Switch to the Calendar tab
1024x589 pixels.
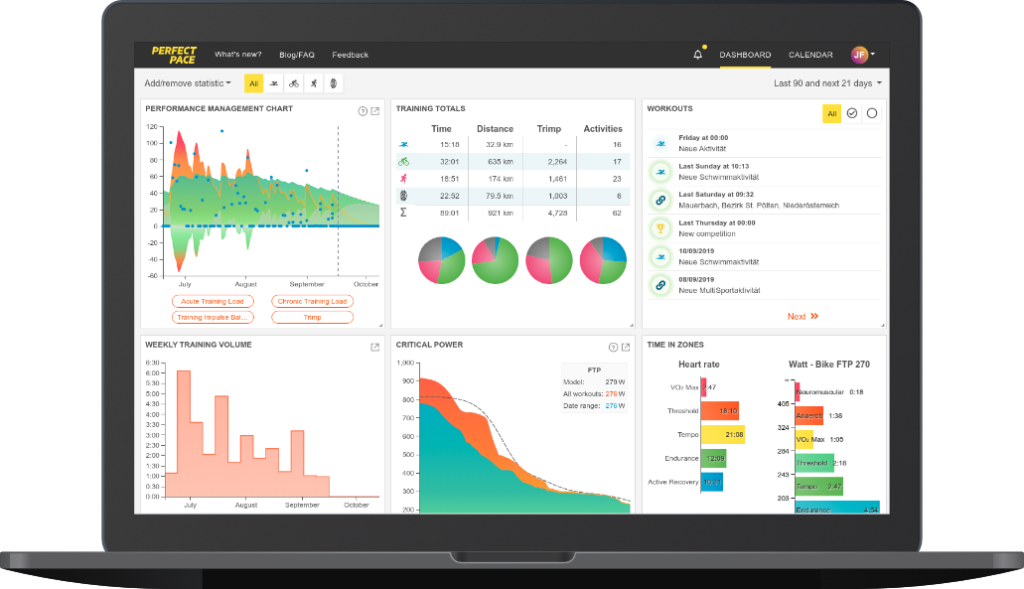[x=811, y=55]
